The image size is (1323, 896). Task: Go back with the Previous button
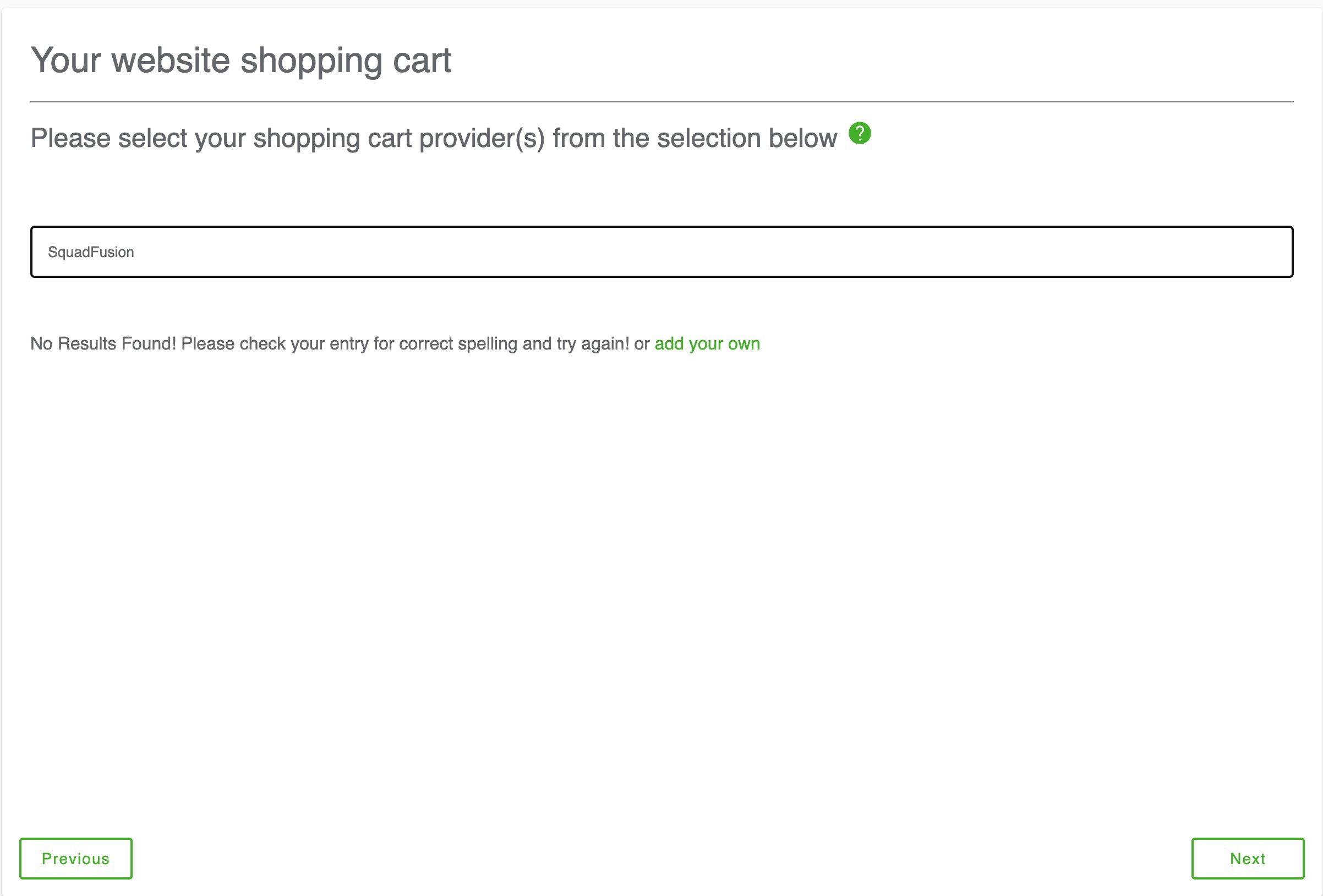76,859
